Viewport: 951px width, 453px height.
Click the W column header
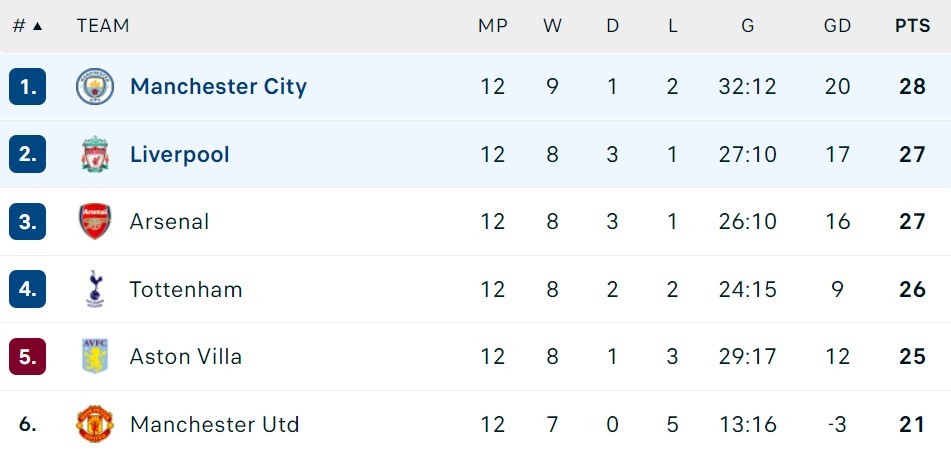pos(552,26)
